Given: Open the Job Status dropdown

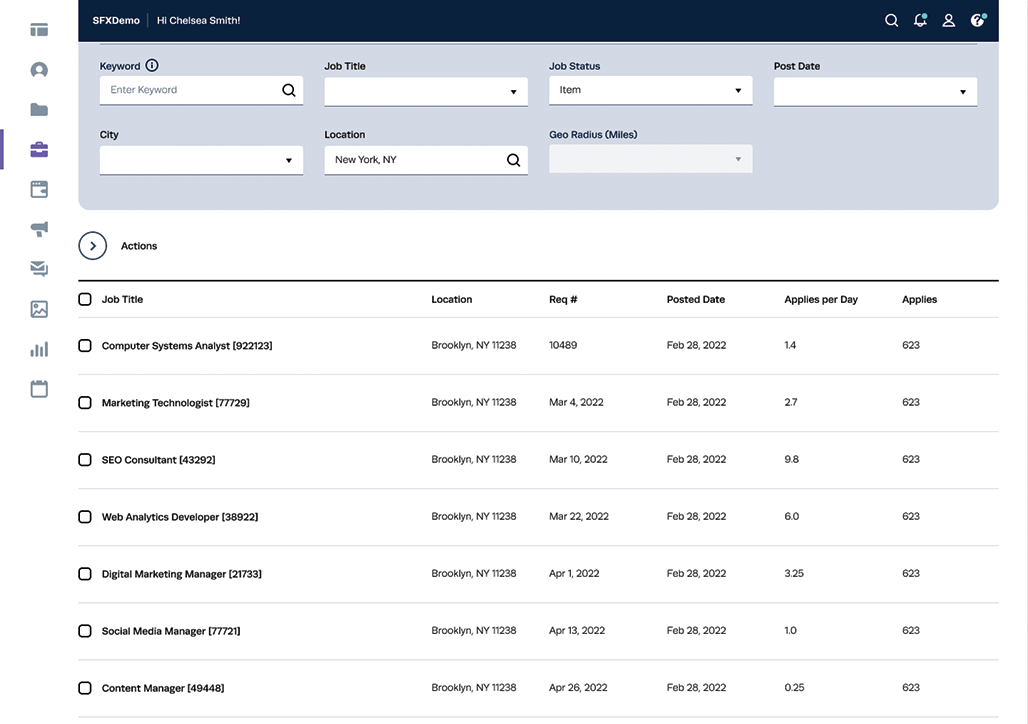Looking at the screenshot, I should click(650, 90).
